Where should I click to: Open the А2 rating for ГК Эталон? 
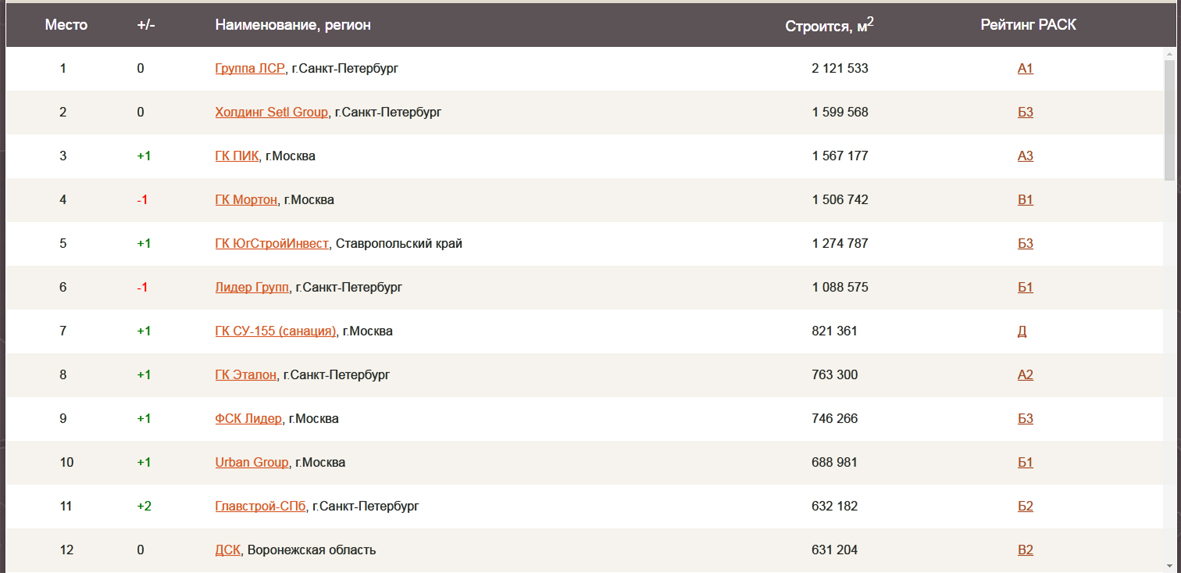click(x=1025, y=375)
